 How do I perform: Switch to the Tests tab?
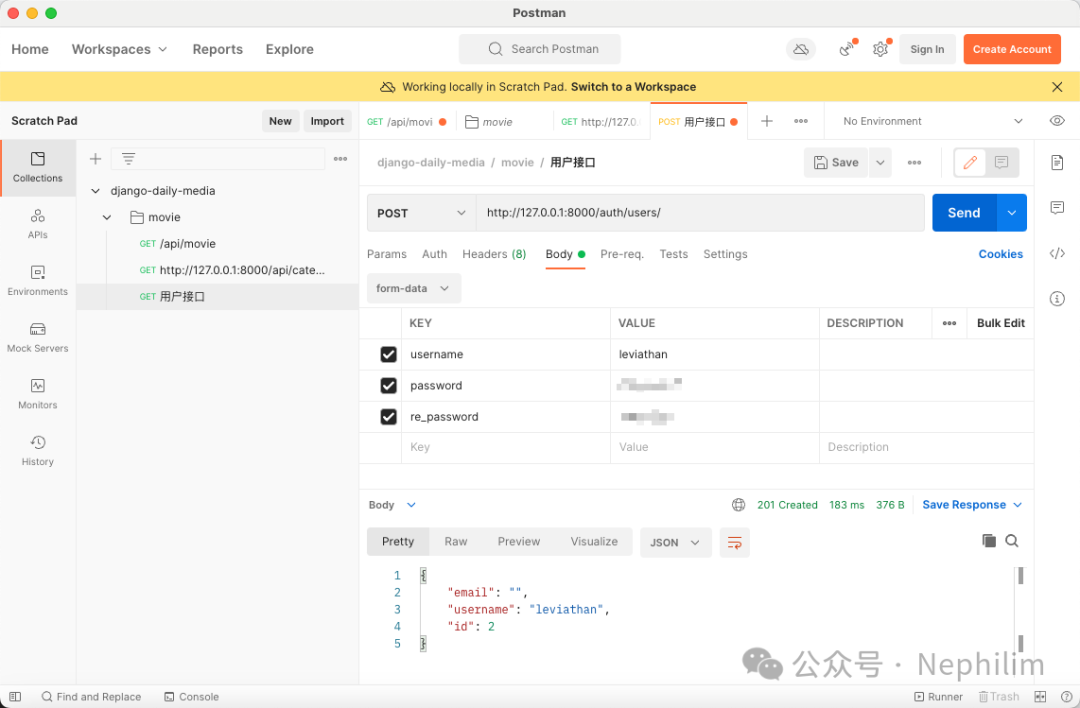coord(674,254)
